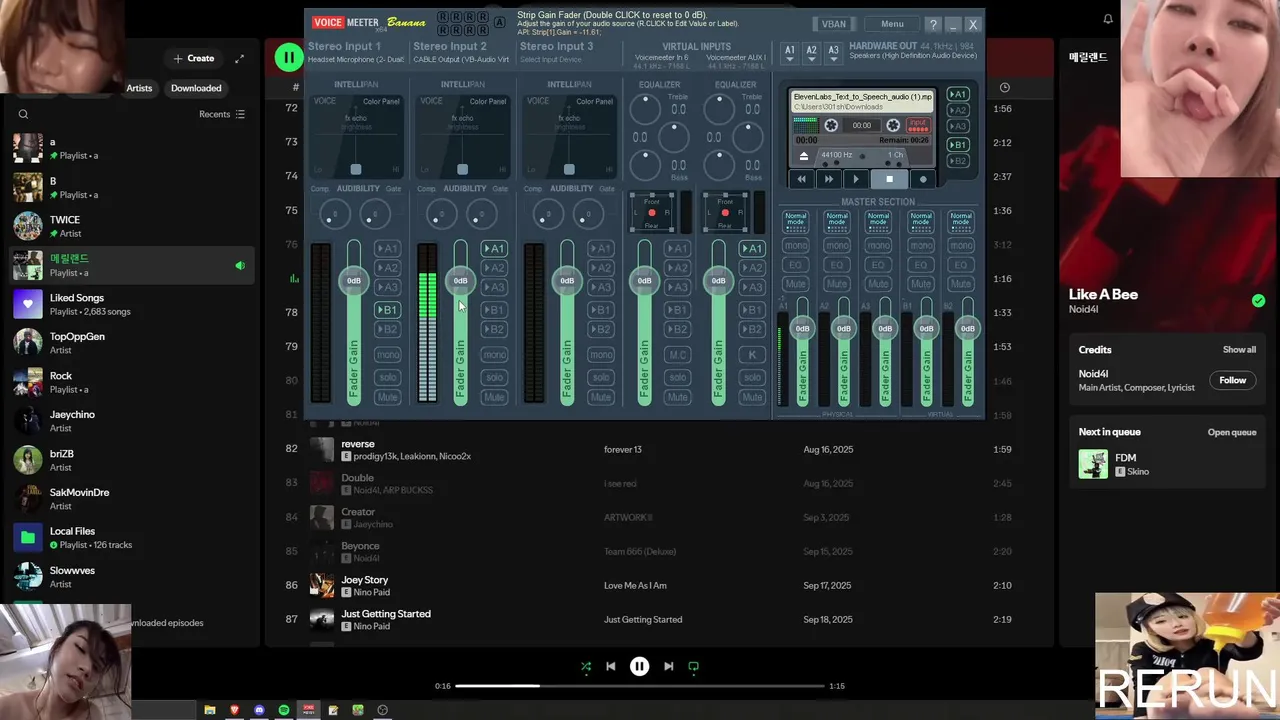Click Show all credits link

point(1239,350)
